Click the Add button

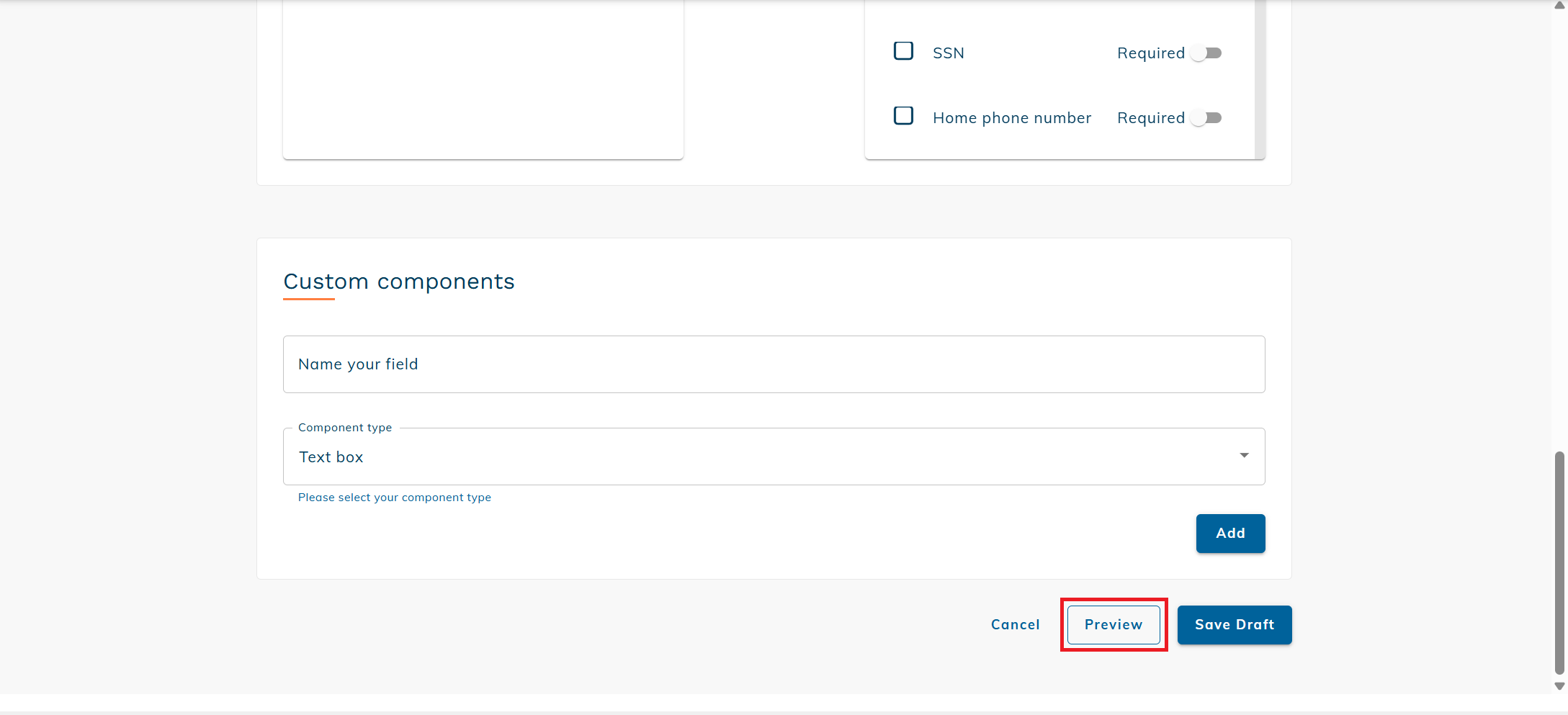click(x=1230, y=533)
